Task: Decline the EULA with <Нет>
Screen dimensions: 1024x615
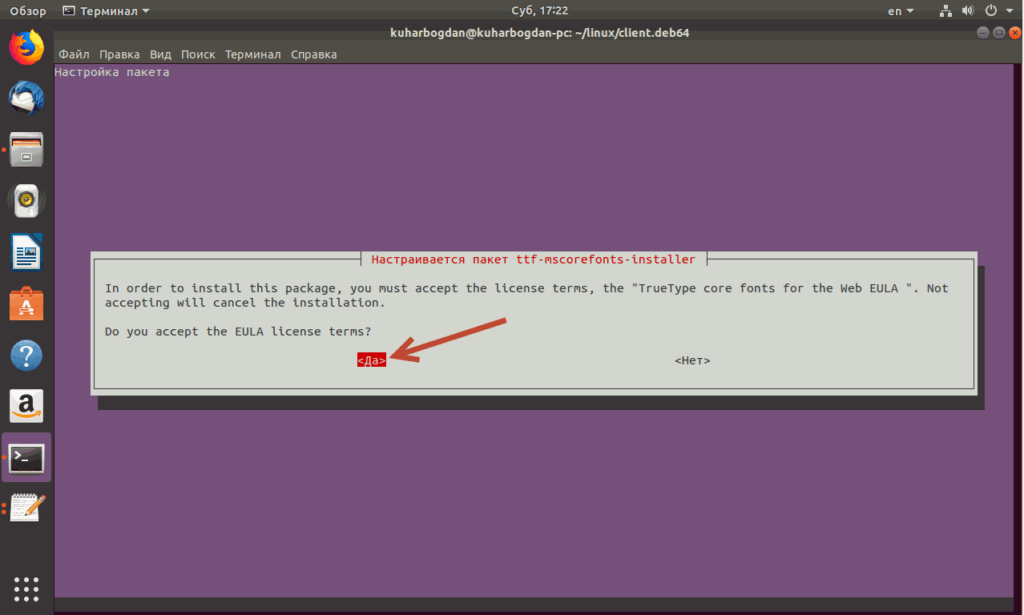Action: (x=692, y=360)
